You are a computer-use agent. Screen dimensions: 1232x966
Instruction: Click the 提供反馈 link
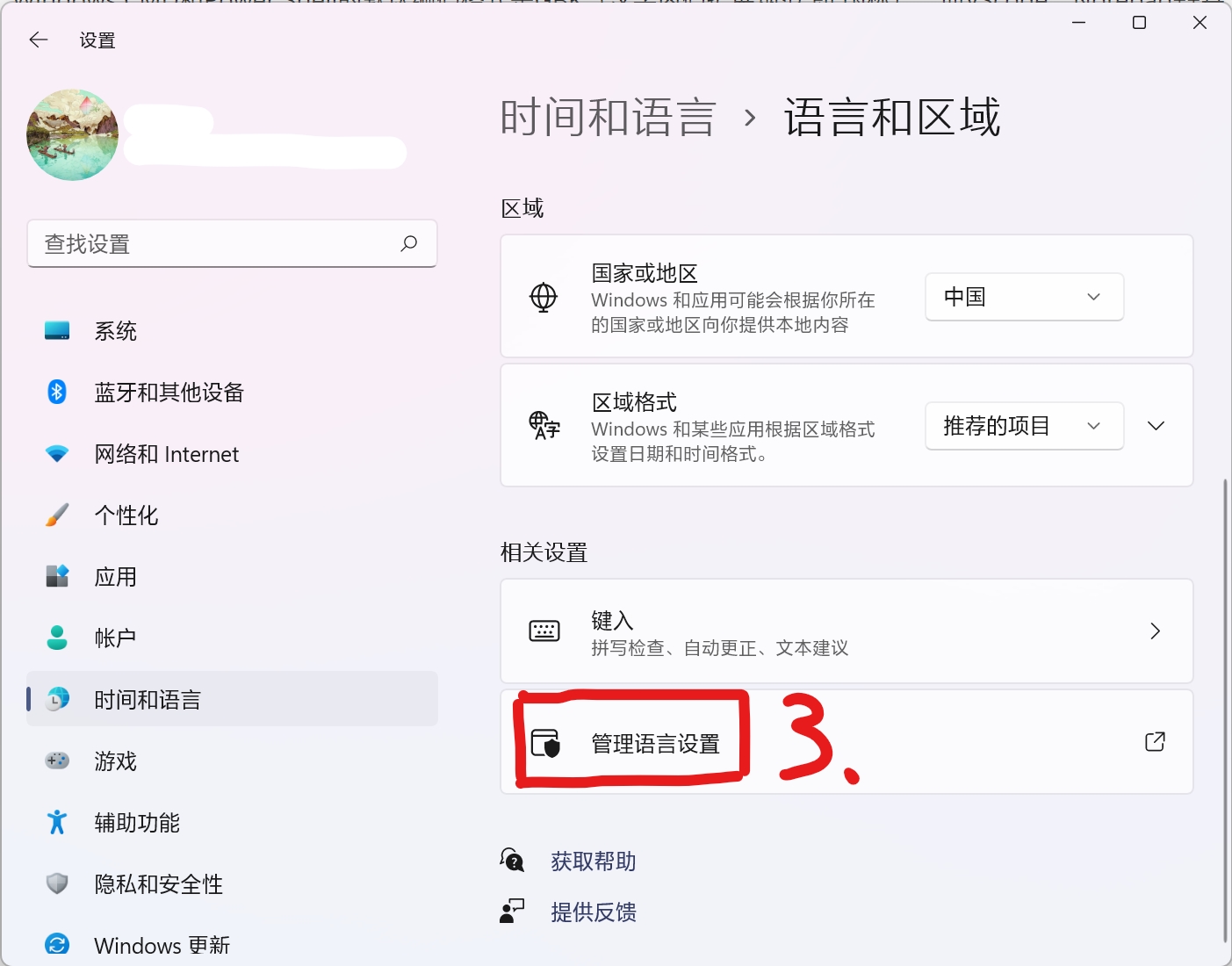[594, 912]
